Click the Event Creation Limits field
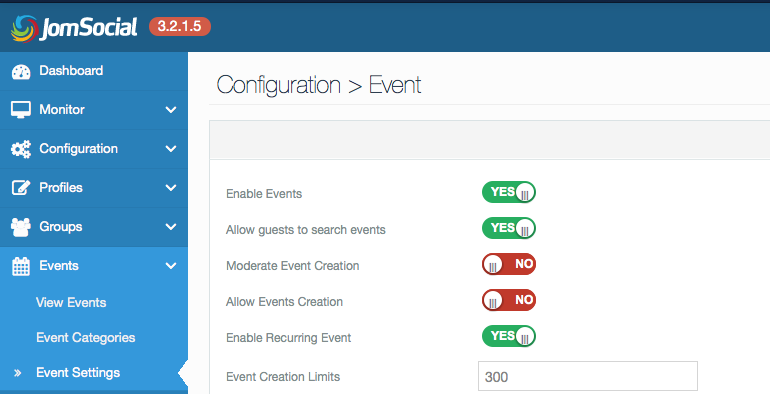Image resolution: width=770 pixels, height=394 pixels. [x=588, y=376]
